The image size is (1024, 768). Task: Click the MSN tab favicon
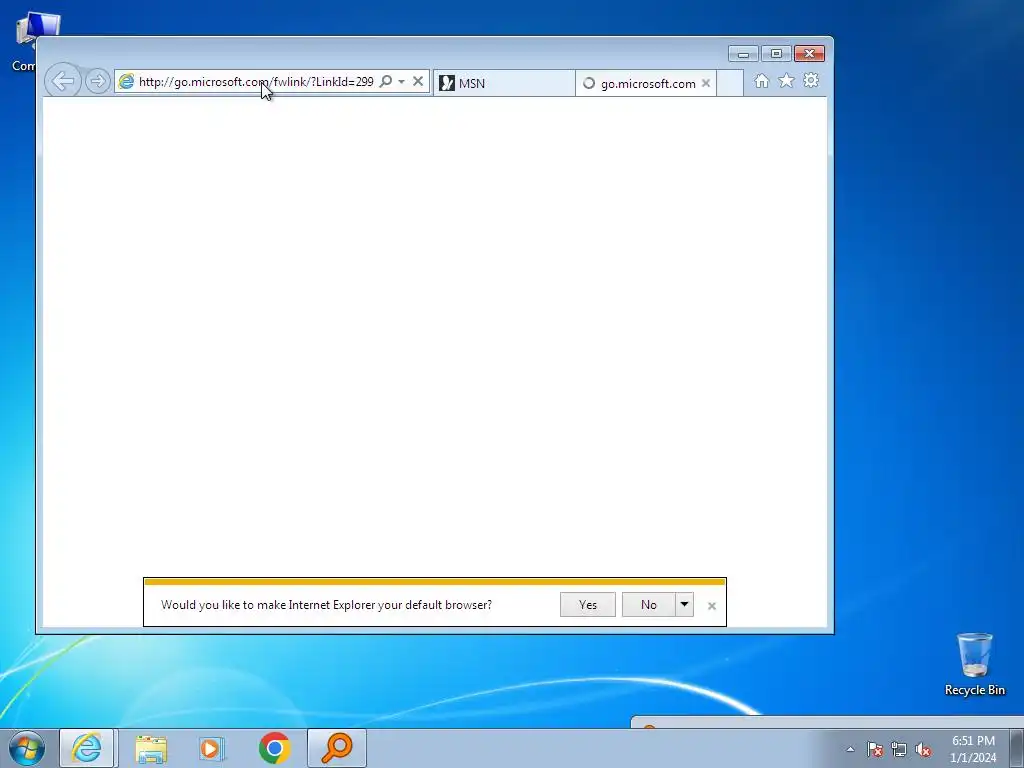click(x=447, y=83)
